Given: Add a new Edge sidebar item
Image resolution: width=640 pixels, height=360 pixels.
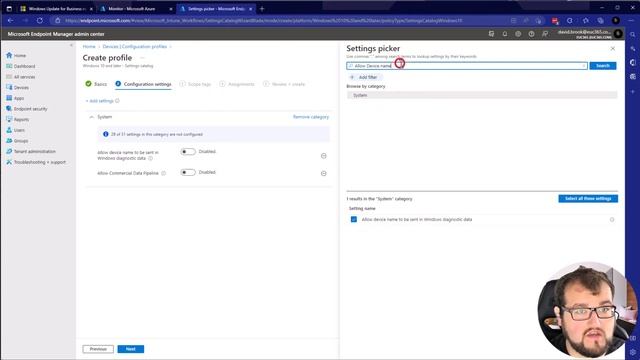Looking at the screenshot, I should click(633, 92).
